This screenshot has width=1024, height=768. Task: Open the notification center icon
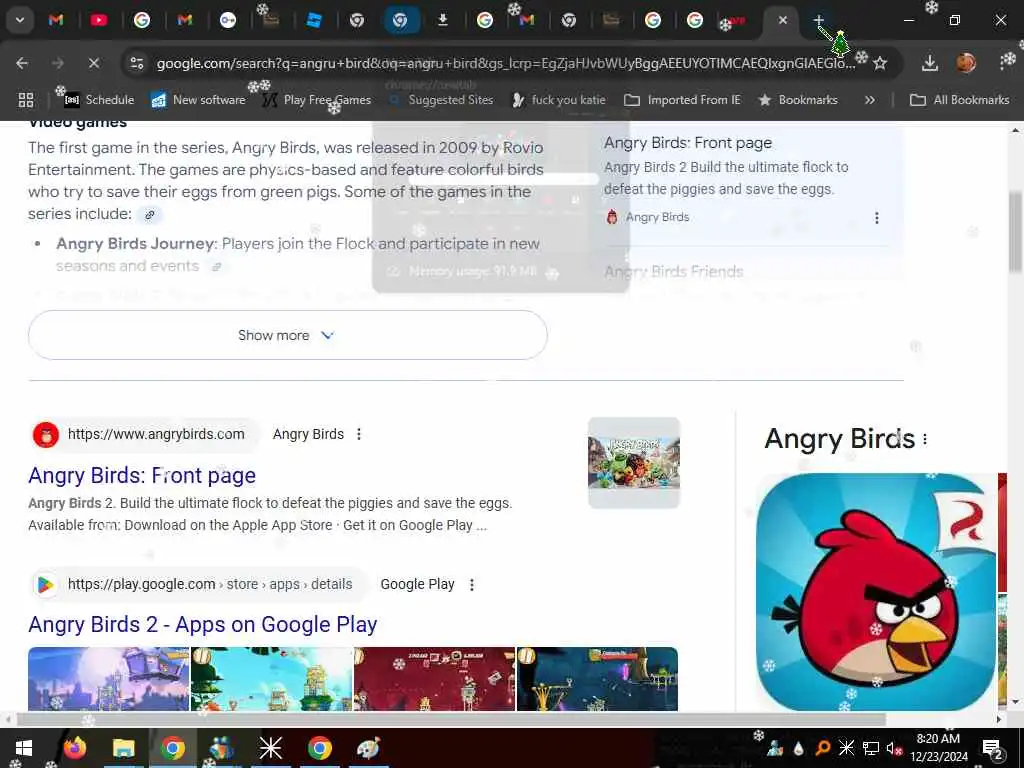[x=992, y=748]
